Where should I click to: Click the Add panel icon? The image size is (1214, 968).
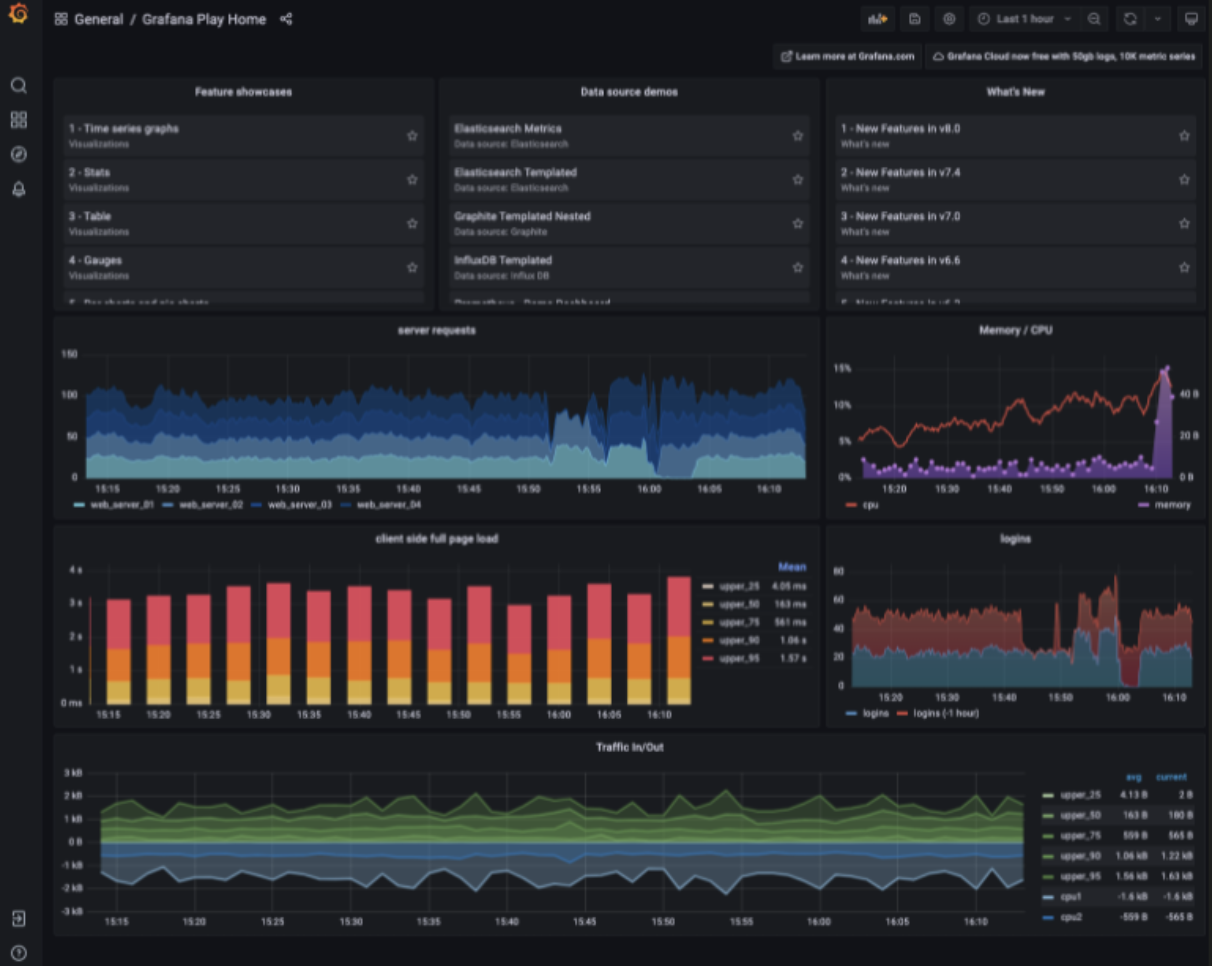pos(878,19)
